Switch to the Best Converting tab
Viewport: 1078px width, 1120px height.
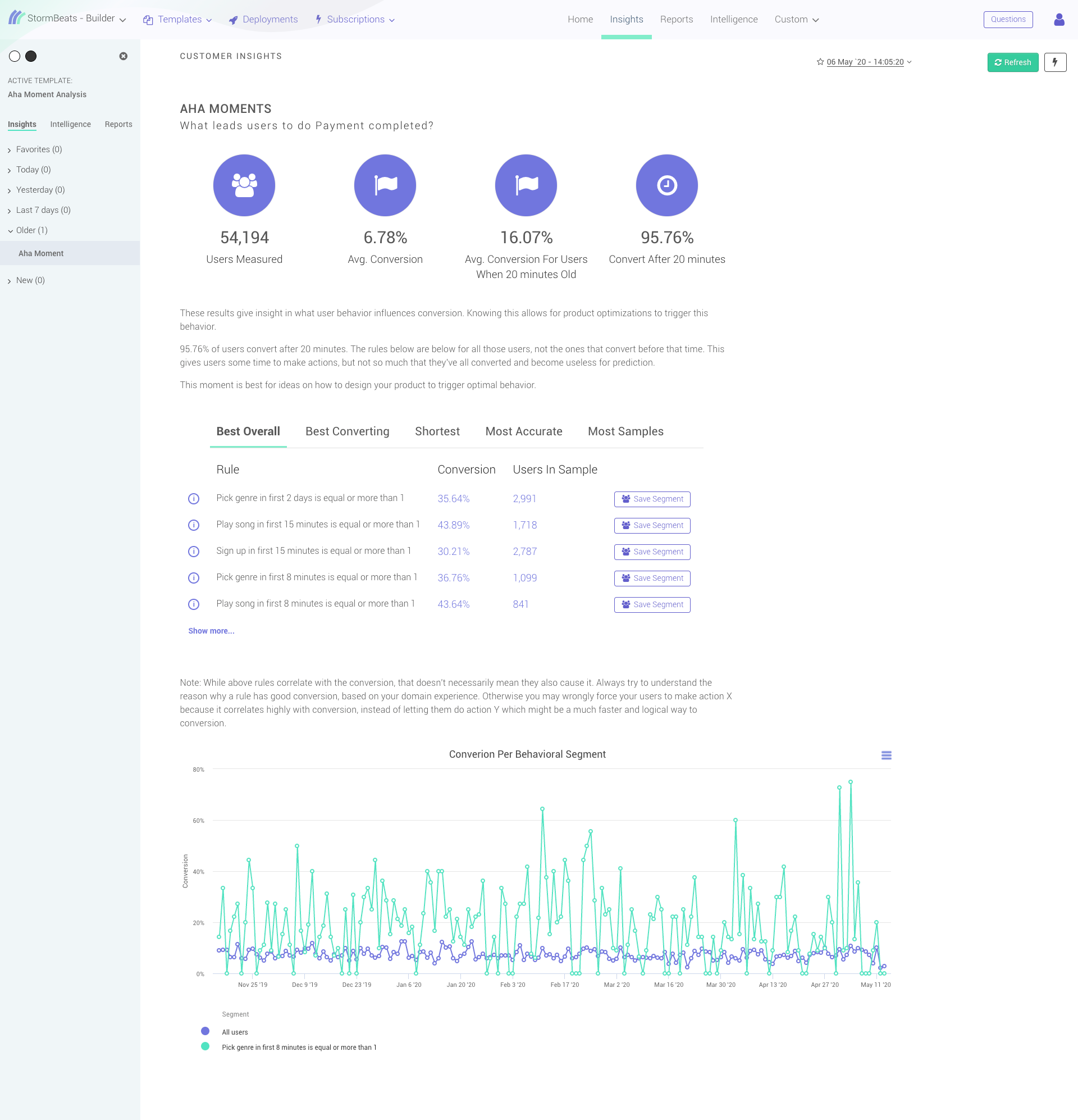pos(347,431)
